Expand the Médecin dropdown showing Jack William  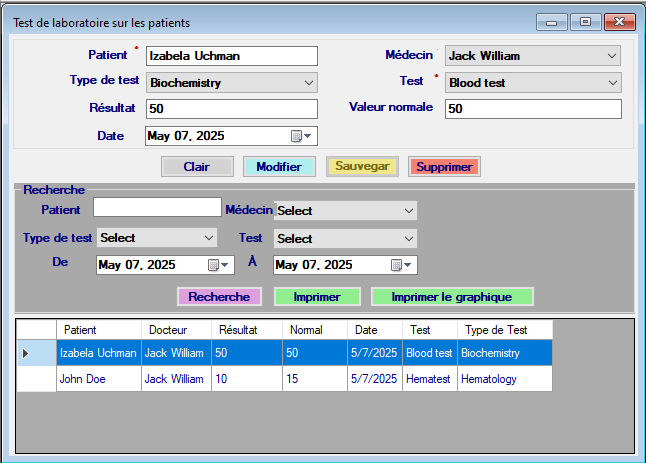click(612, 56)
